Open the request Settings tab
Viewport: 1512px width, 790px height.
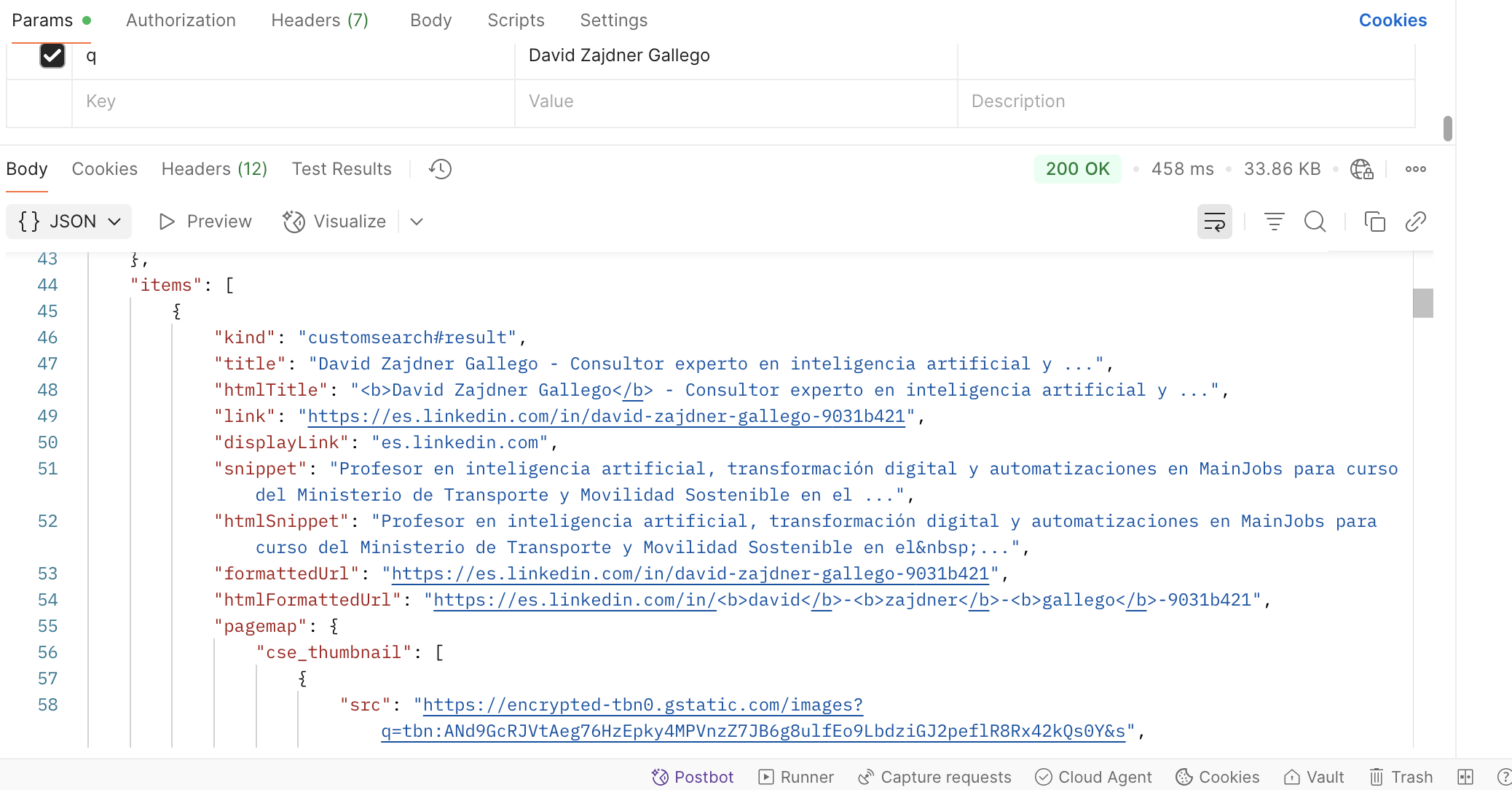click(x=613, y=20)
